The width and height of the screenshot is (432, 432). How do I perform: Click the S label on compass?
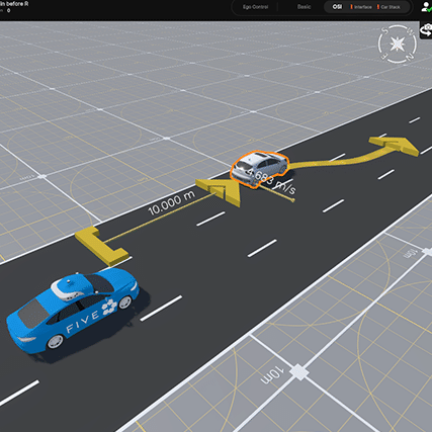click(x=385, y=31)
